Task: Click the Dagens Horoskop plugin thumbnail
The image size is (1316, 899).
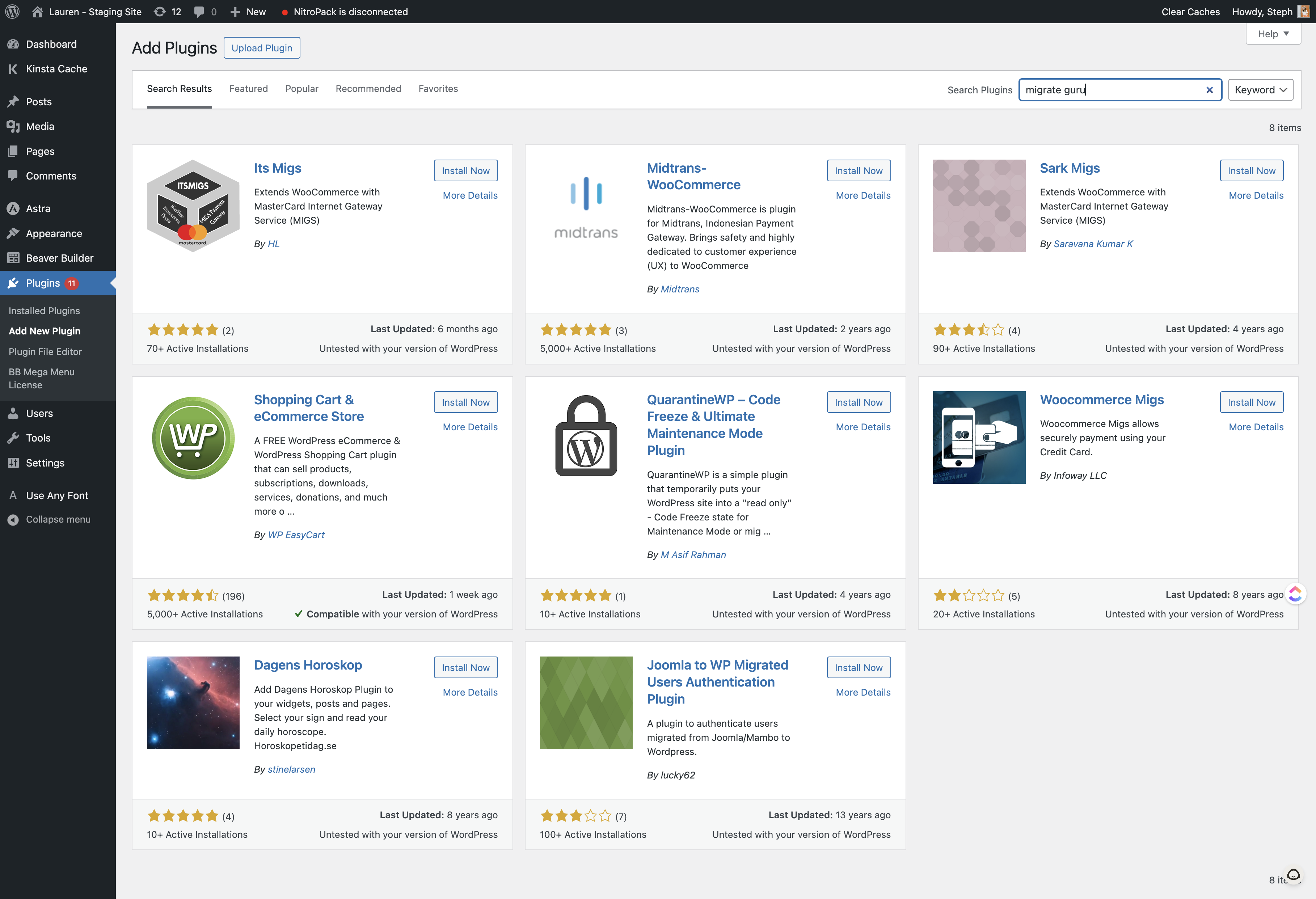Action: tap(193, 702)
